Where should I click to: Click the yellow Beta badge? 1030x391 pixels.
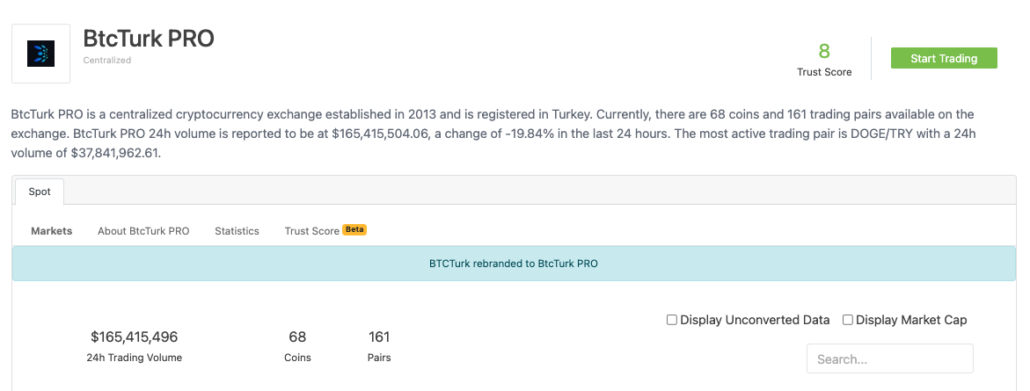(355, 230)
